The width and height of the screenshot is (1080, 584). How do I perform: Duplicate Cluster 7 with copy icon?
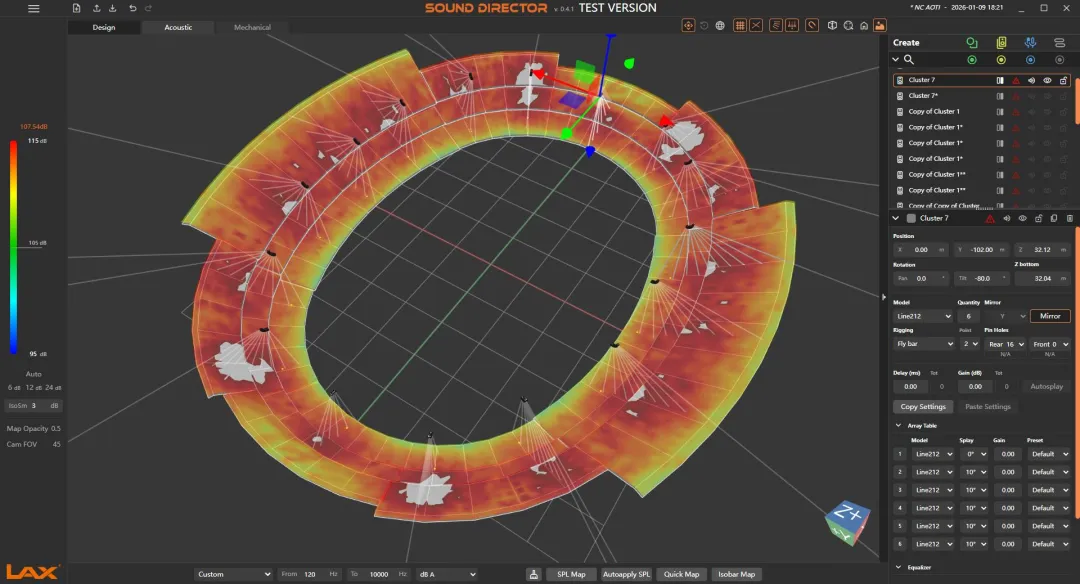[1054, 218]
